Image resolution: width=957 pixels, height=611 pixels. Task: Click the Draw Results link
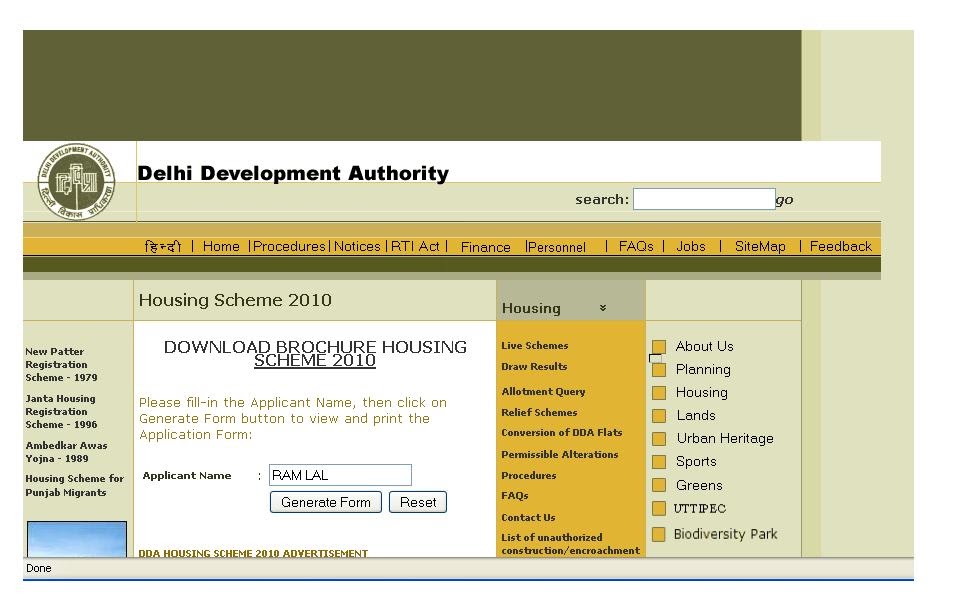point(534,366)
